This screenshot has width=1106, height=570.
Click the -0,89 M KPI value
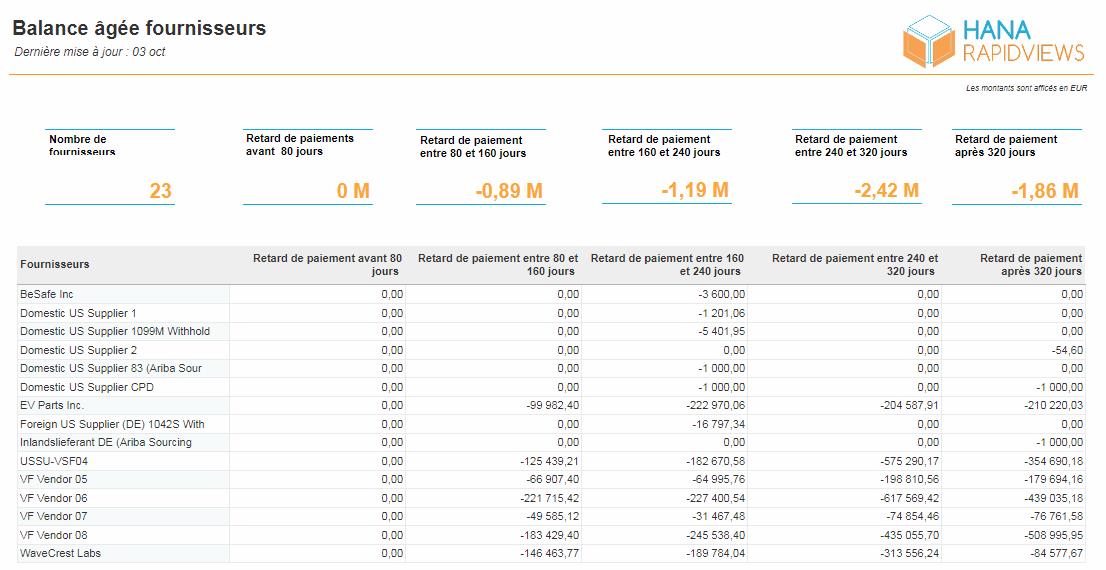point(509,191)
